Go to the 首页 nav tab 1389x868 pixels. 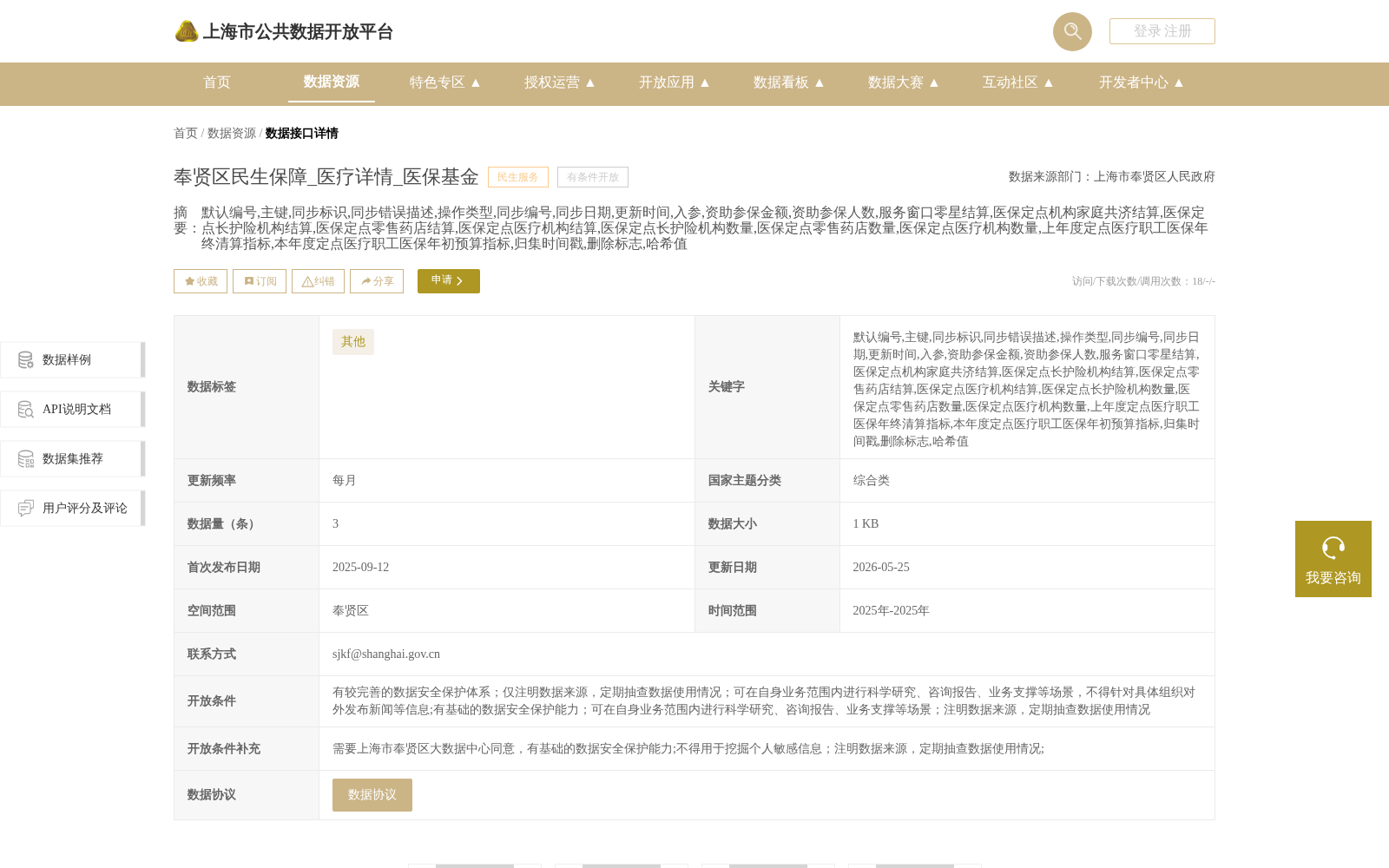click(217, 82)
